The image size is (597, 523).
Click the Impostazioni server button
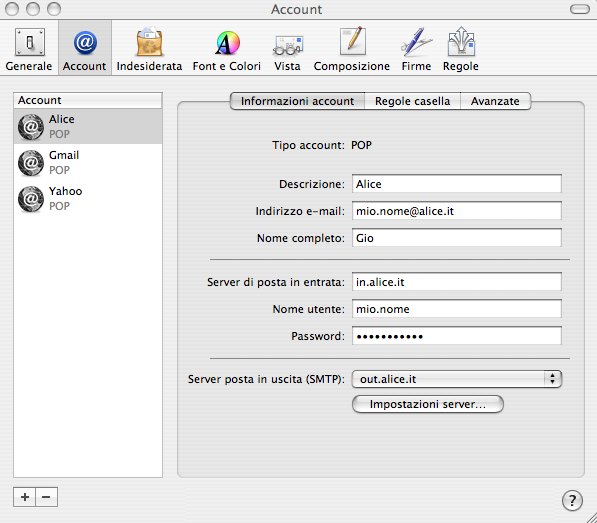point(428,404)
